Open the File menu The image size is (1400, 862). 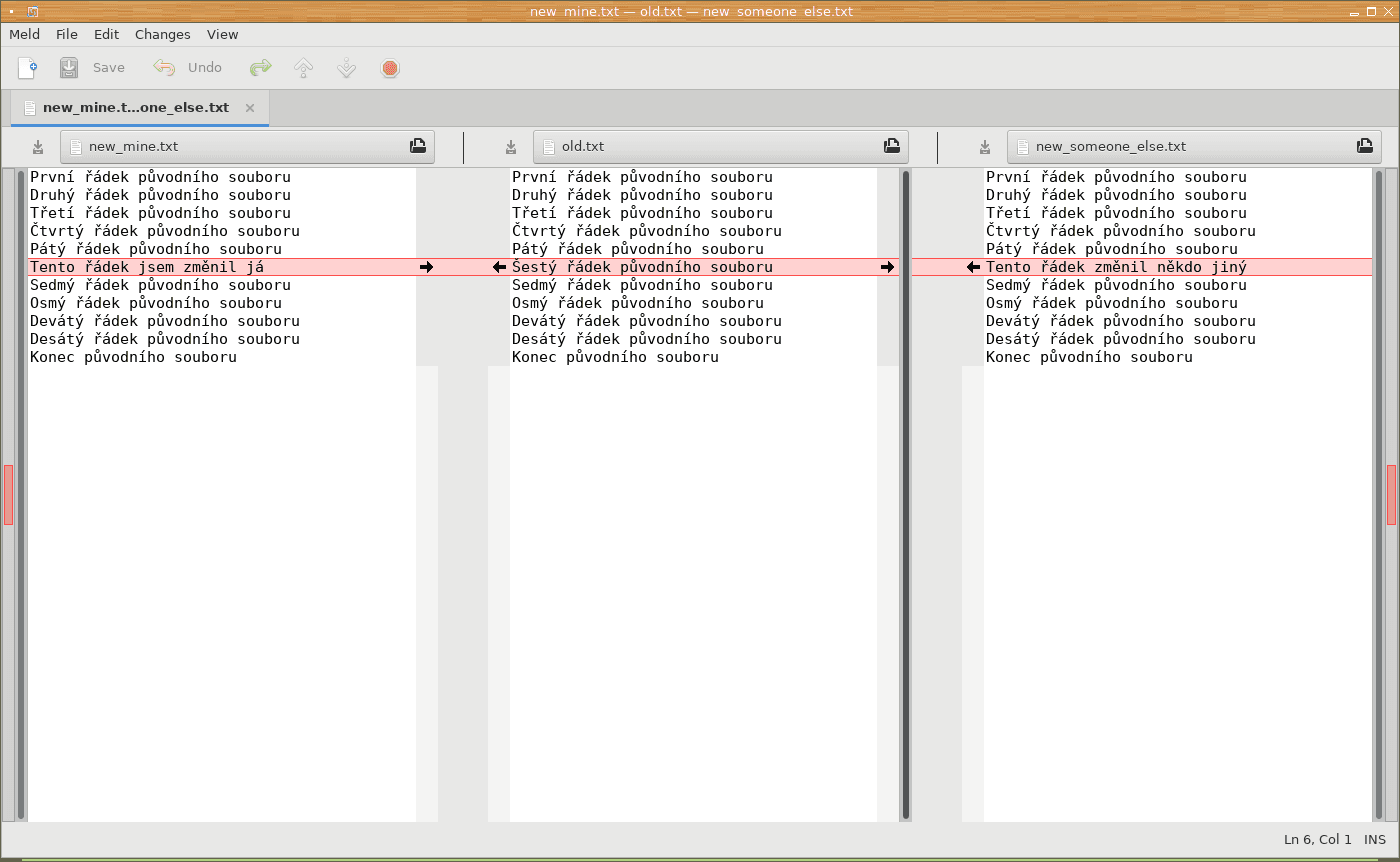tap(67, 34)
